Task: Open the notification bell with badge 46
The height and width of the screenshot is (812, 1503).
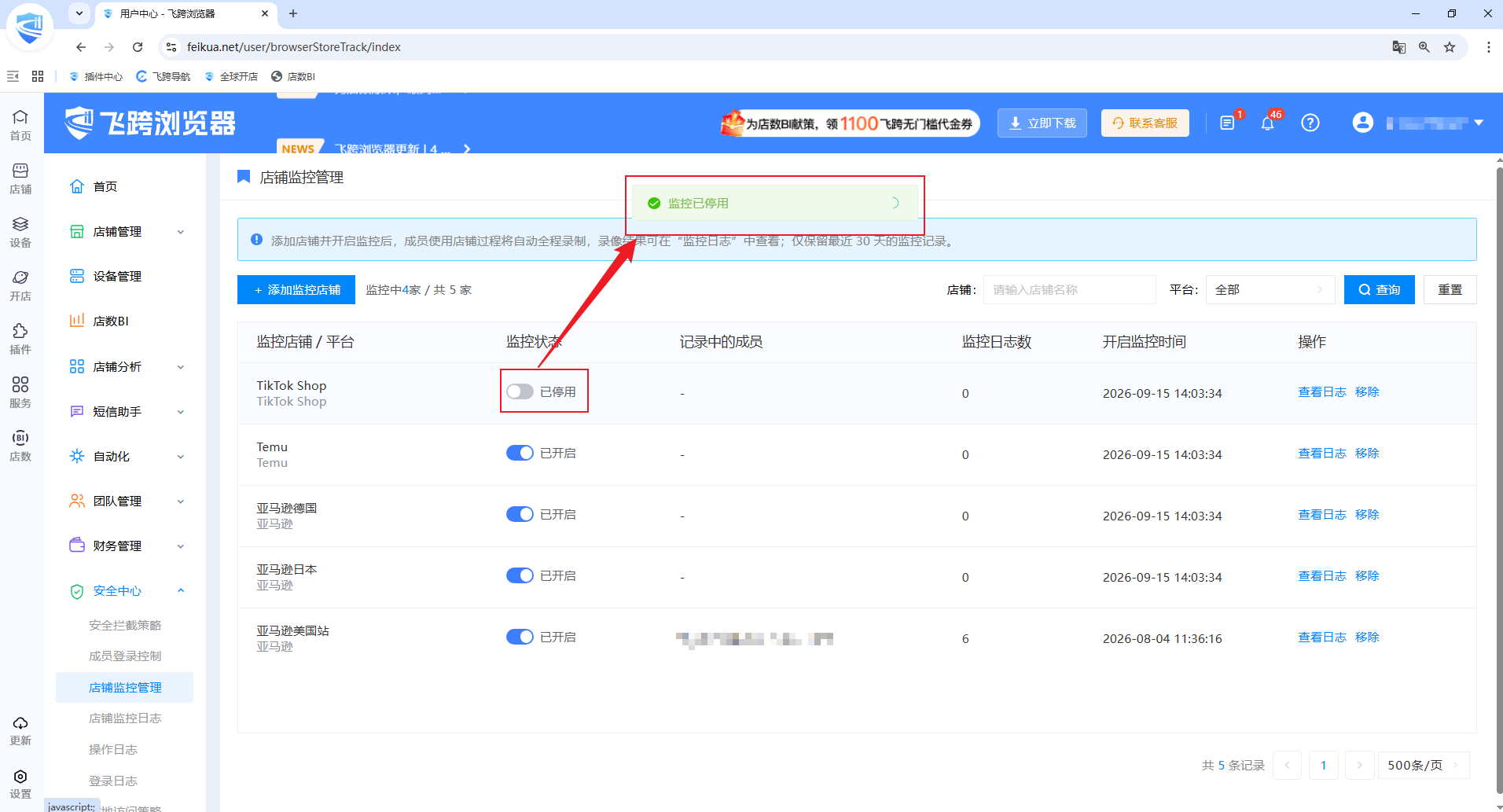Action: 1267,123
